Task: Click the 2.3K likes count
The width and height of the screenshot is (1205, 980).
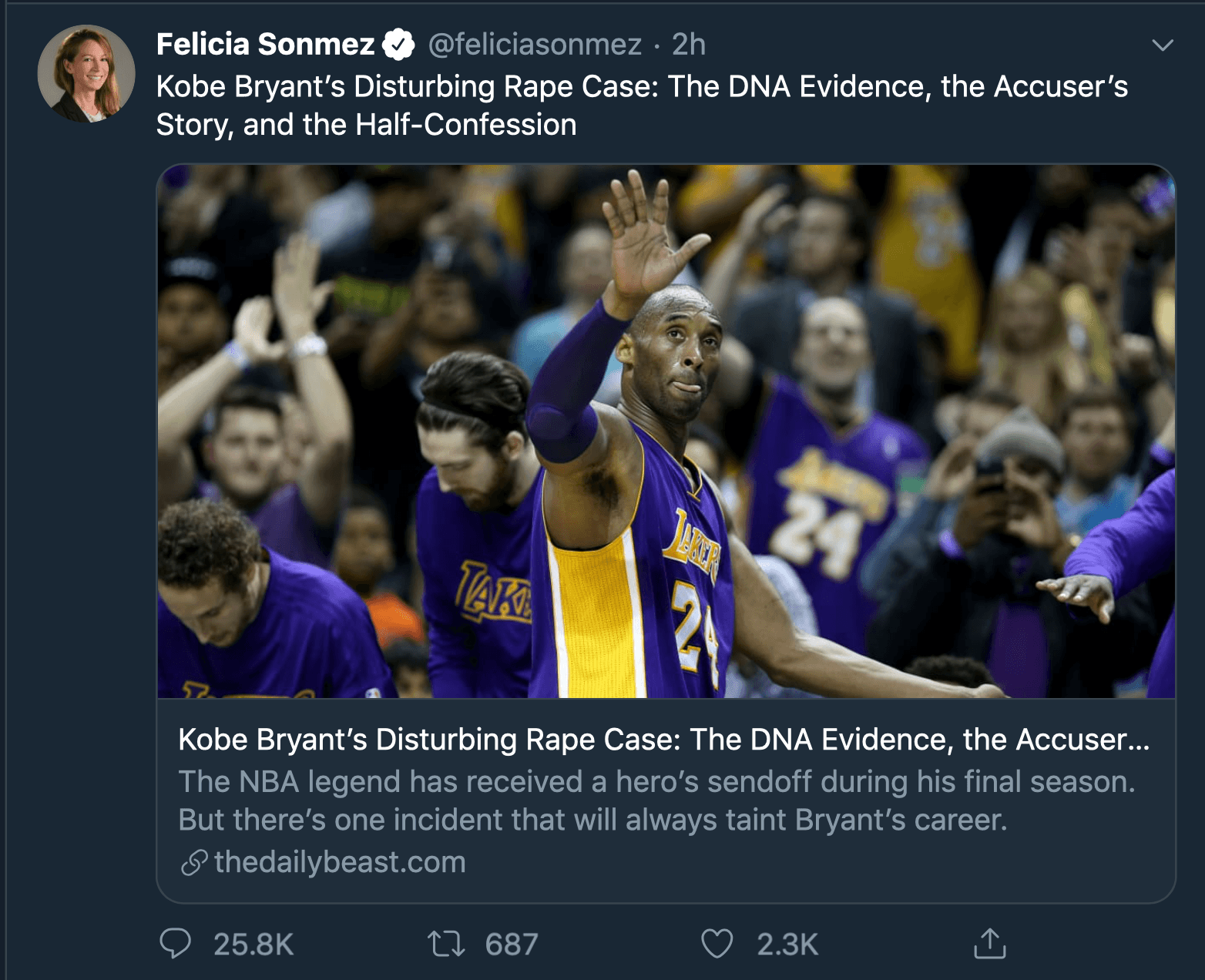Action: pyautogui.click(x=787, y=944)
